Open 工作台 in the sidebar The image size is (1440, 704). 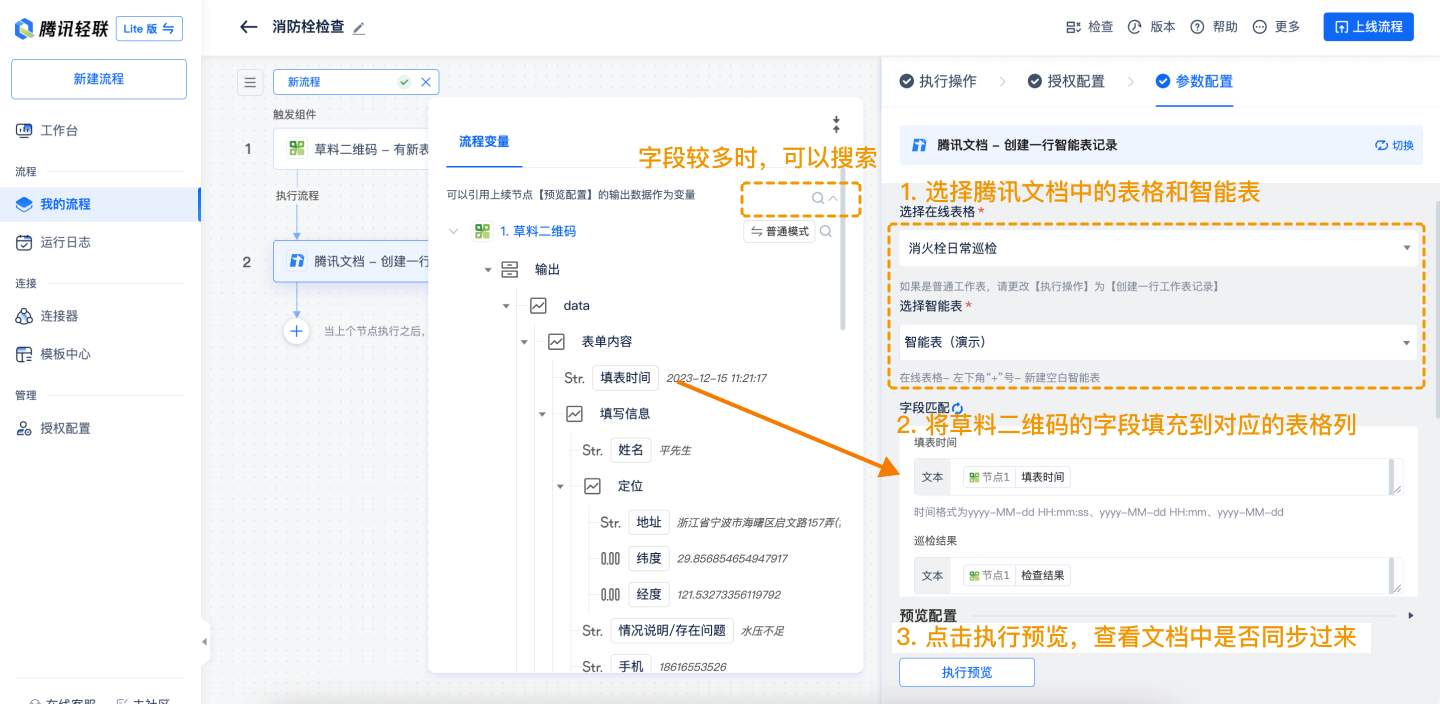tap(60, 130)
